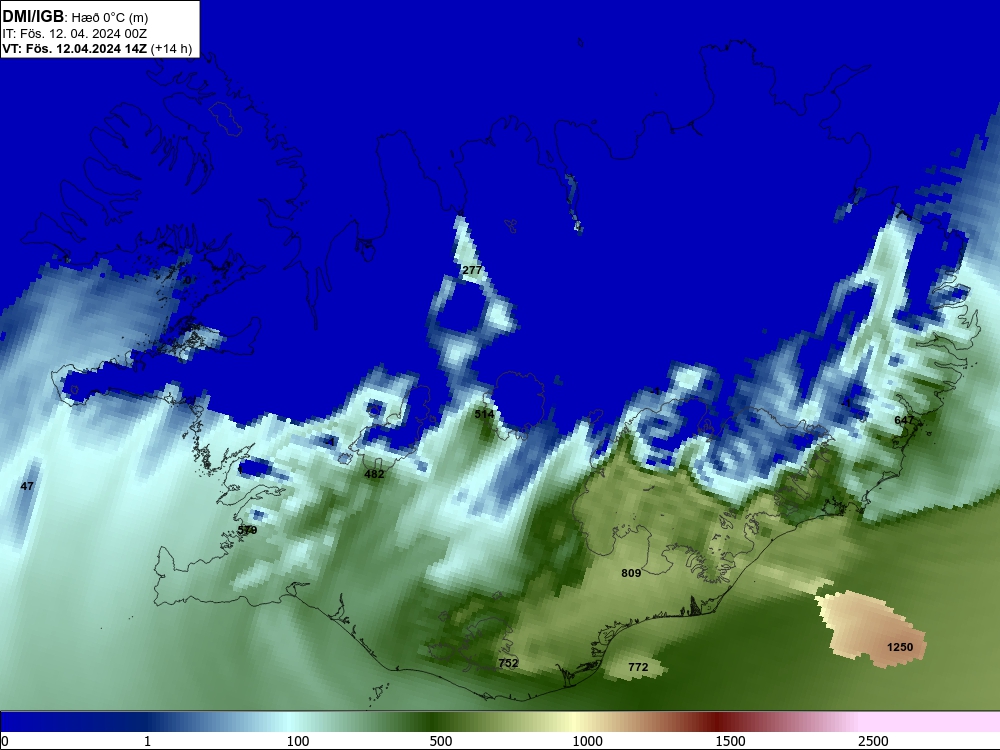Click the 772 height label
The height and width of the screenshot is (750, 1000).
click(x=638, y=667)
